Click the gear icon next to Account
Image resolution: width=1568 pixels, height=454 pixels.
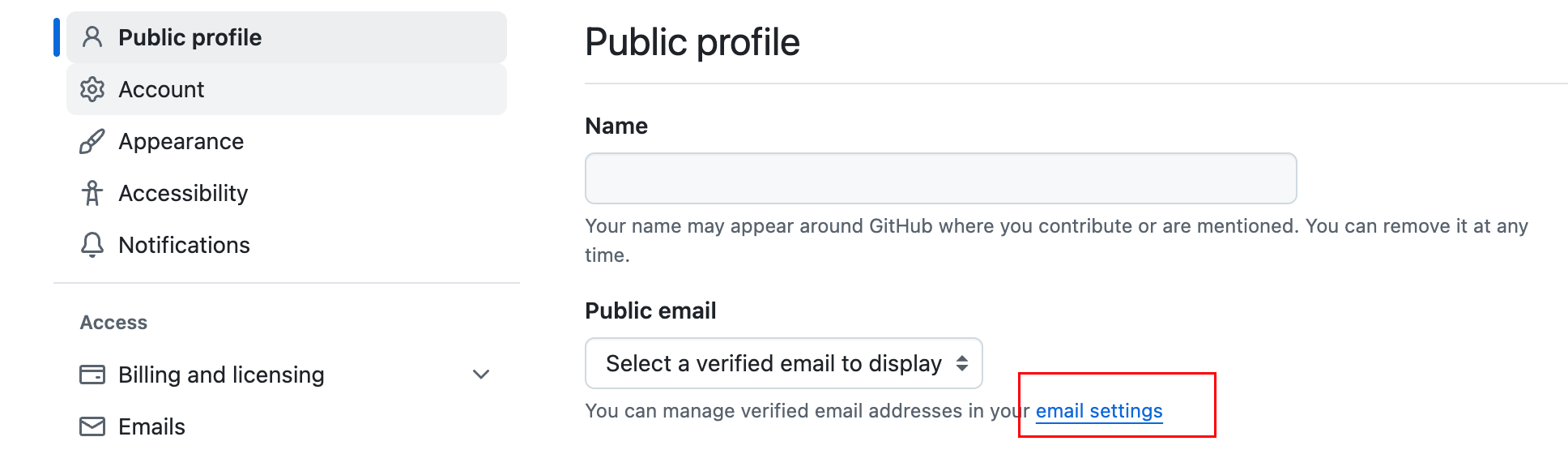point(92,89)
